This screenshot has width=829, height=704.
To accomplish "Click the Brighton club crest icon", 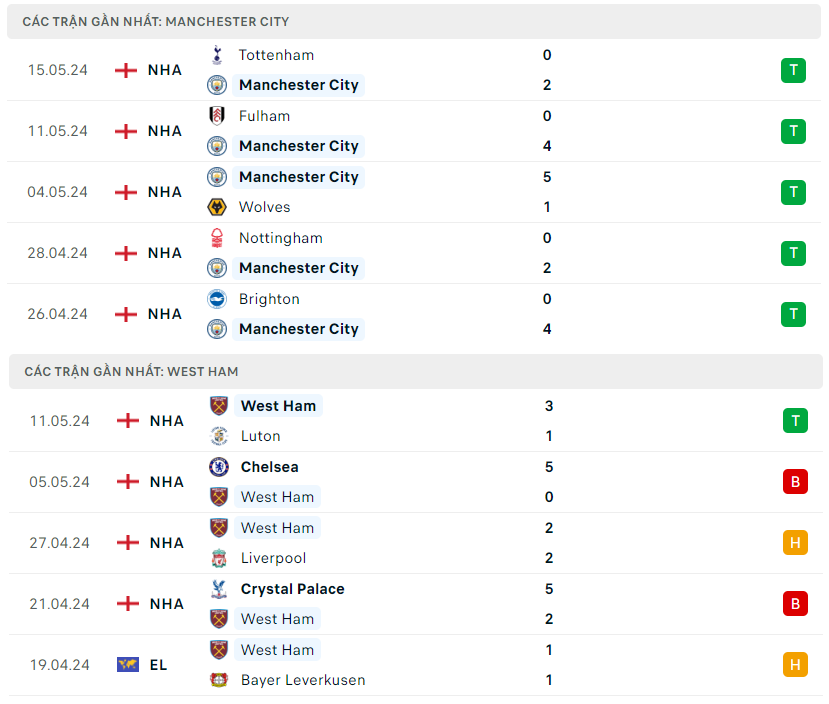I will [217, 299].
